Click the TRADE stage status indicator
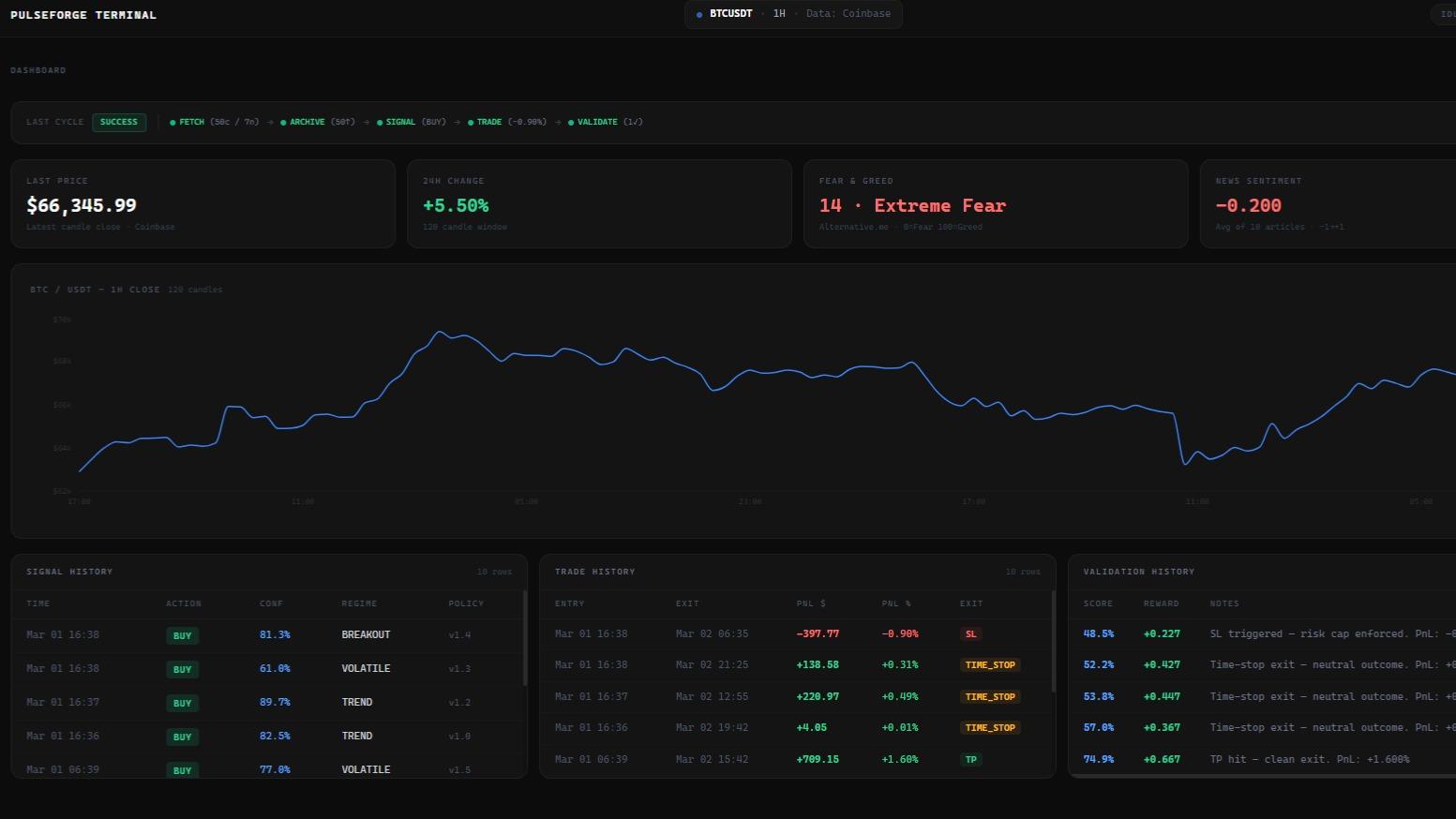Screen dimensions: 1456x819 point(470,122)
